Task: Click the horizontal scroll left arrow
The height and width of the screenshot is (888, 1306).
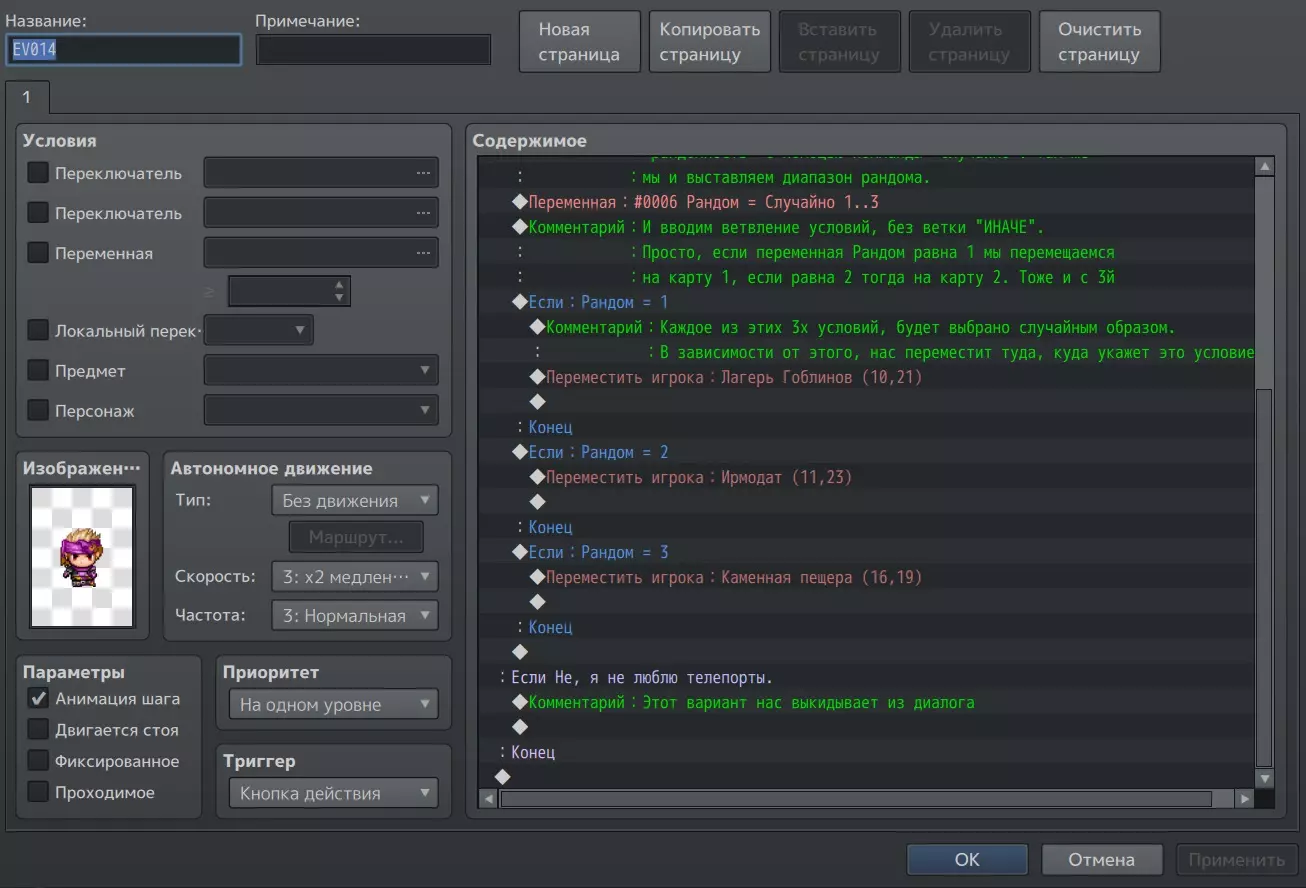Action: point(488,799)
